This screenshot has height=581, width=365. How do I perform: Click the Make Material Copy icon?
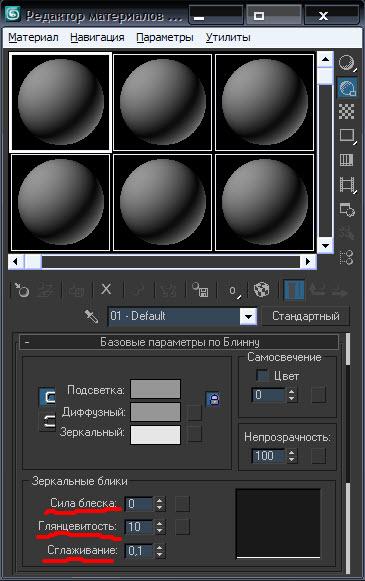[138, 290]
